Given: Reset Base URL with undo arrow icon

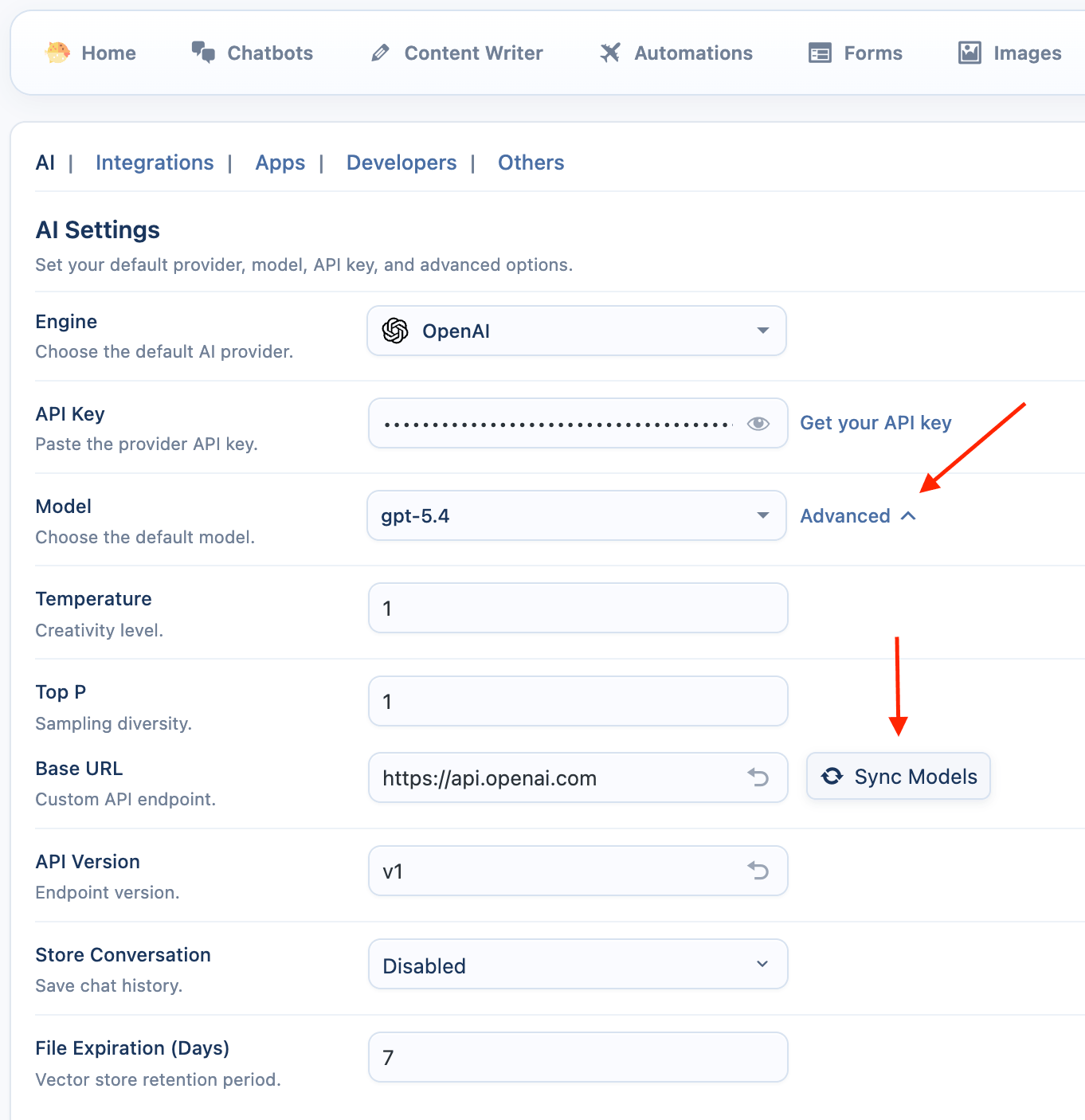Looking at the screenshot, I should point(758,777).
